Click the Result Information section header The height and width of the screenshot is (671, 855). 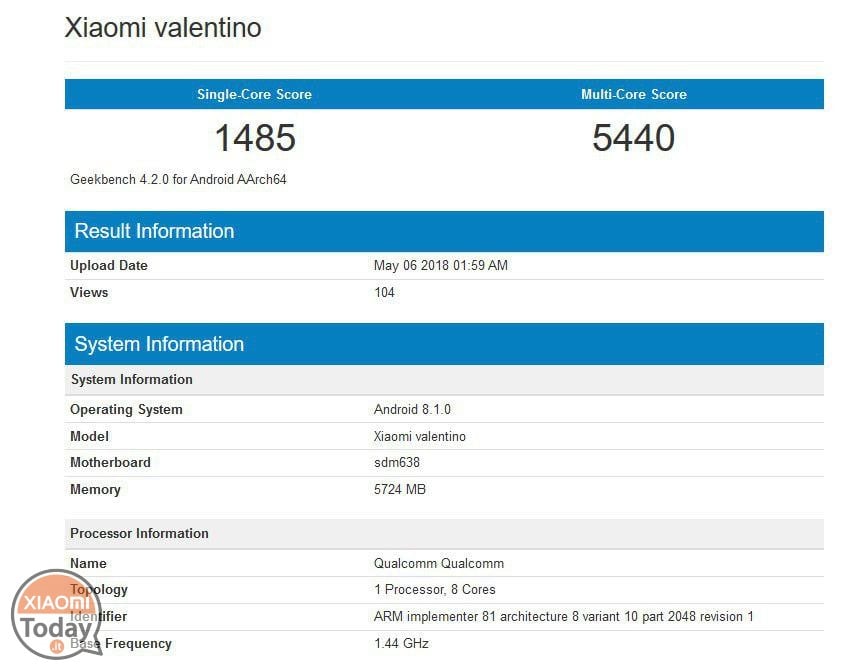(x=444, y=231)
